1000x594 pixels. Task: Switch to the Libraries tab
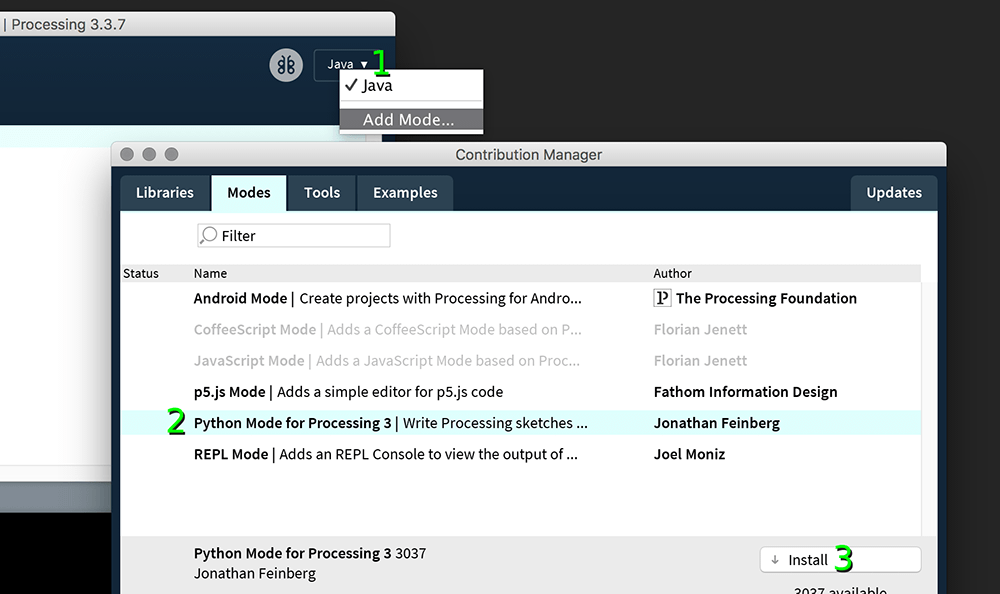point(165,193)
